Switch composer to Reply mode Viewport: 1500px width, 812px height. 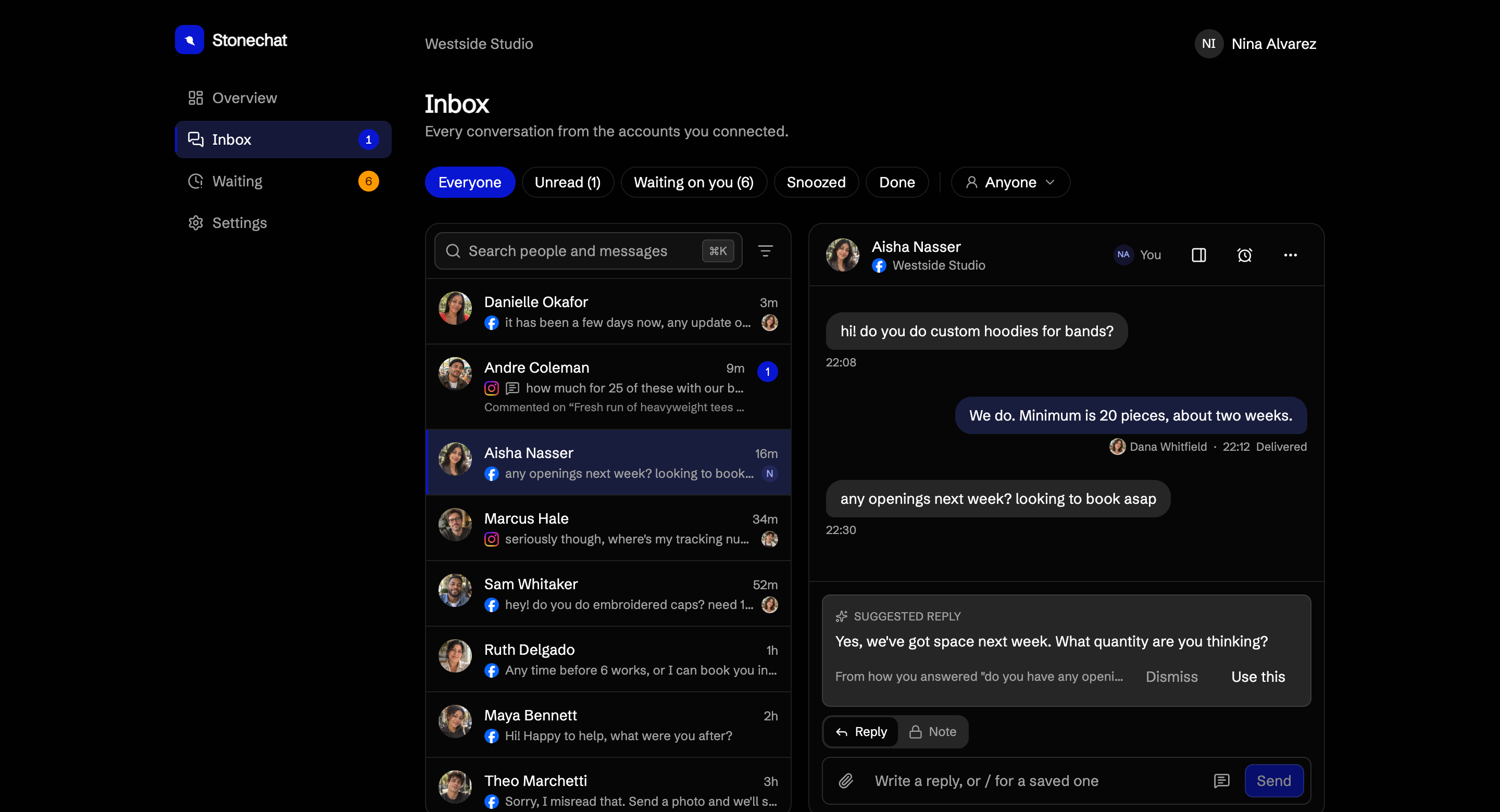pos(860,732)
